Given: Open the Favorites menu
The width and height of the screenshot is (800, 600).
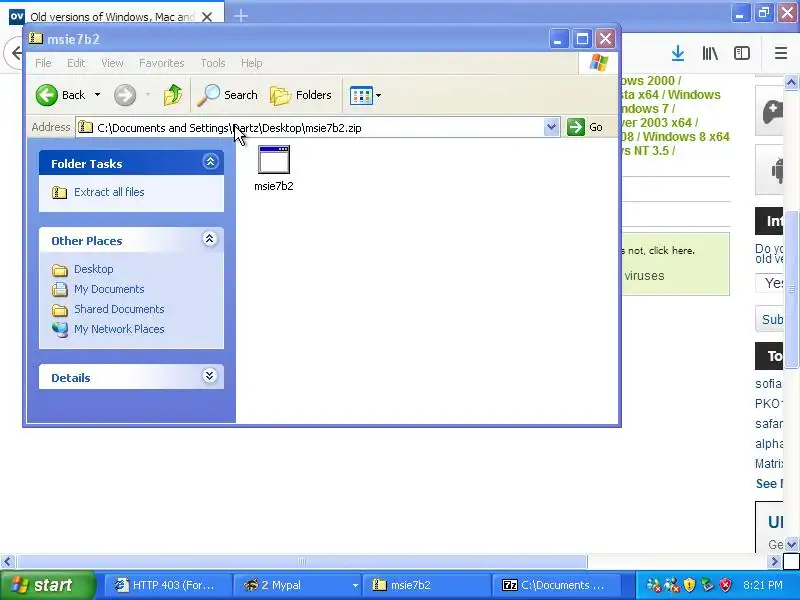Looking at the screenshot, I should [161, 63].
